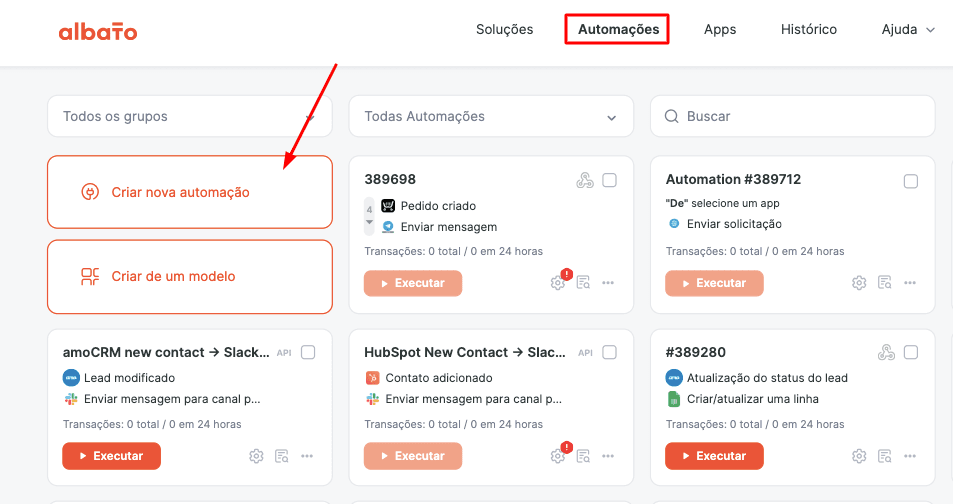This screenshot has width=953, height=504.
Task: Open the Todas Automações dropdown
Action: coord(491,116)
